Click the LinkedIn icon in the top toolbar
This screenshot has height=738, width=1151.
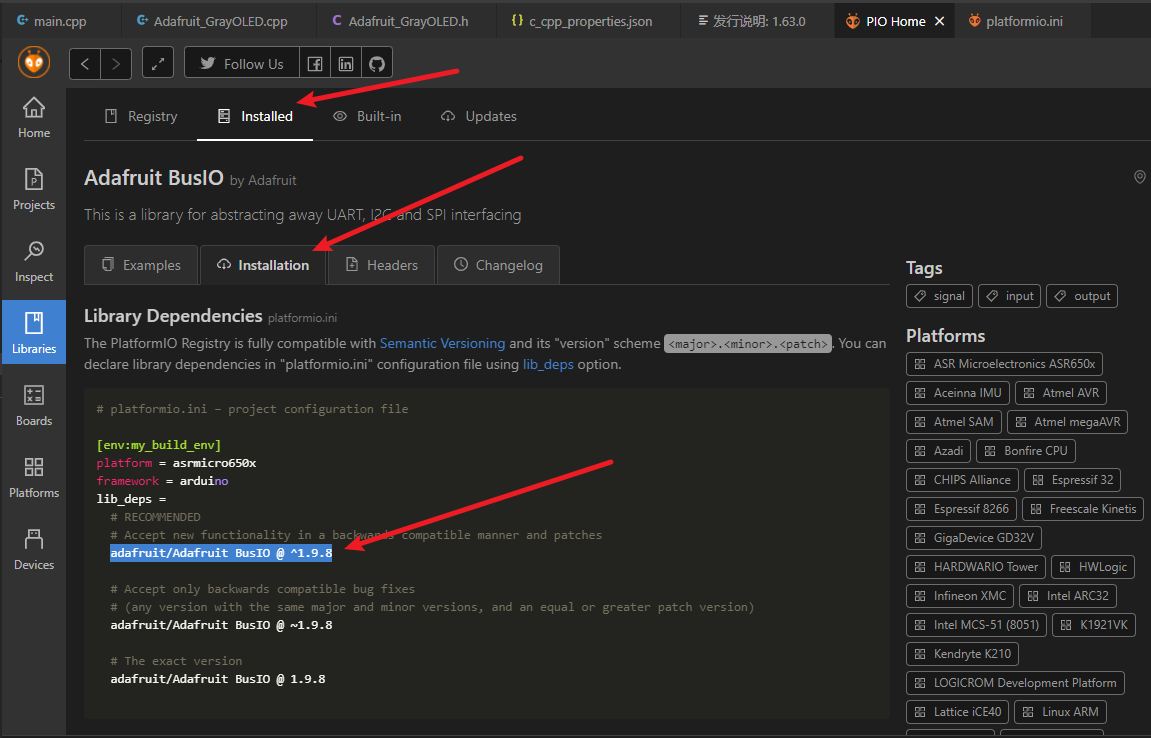(x=346, y=62)
